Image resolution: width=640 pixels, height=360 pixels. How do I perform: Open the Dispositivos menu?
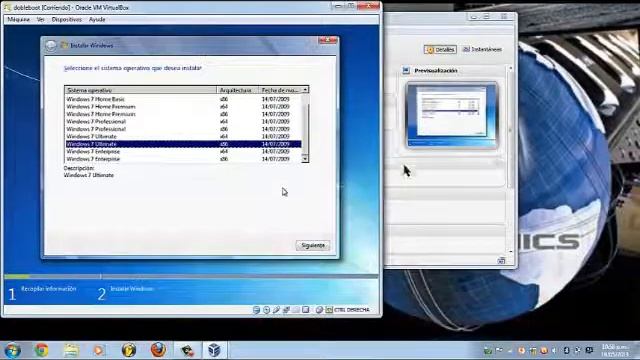click(67, 19)
